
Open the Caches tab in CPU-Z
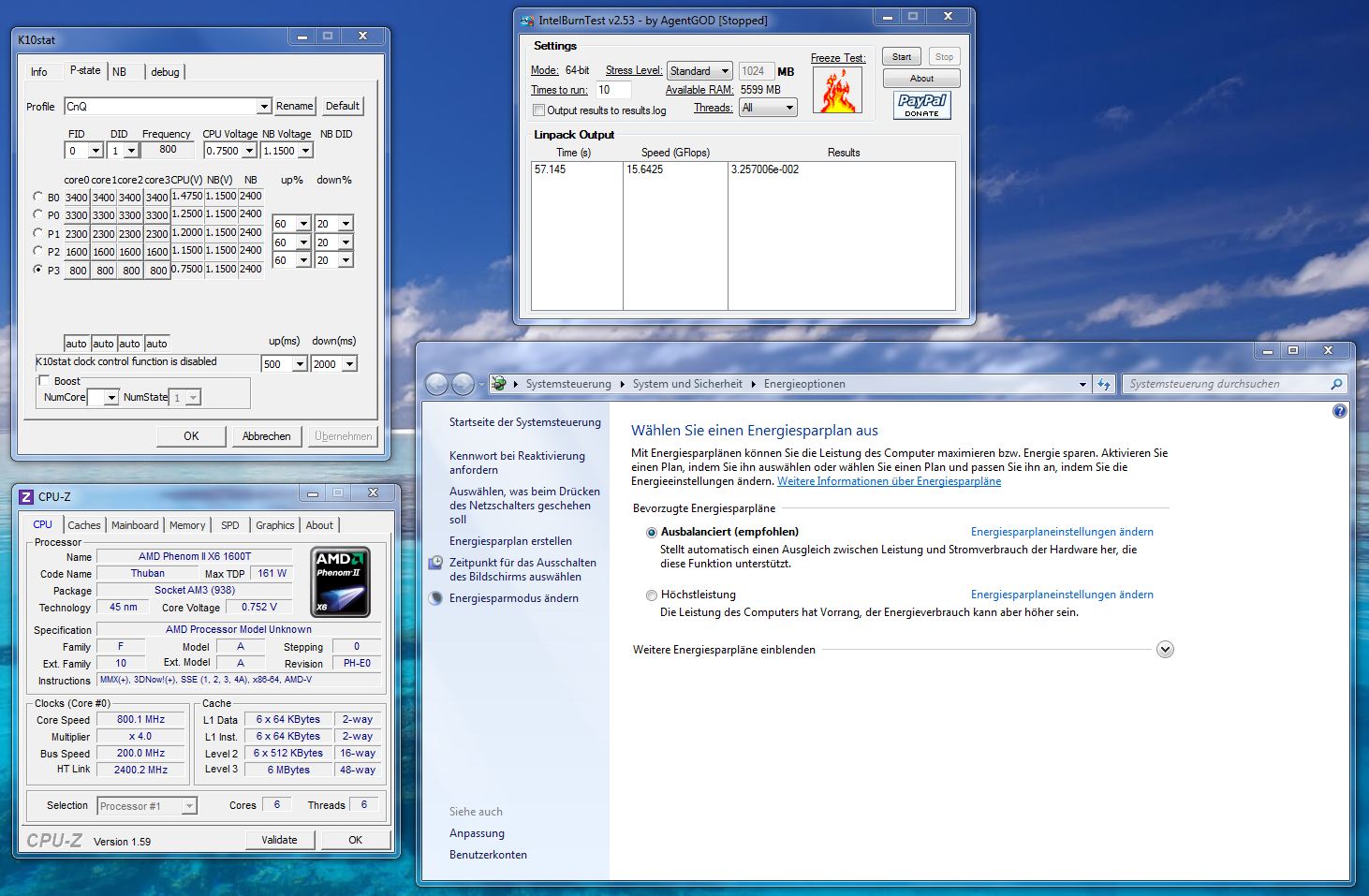84,525
